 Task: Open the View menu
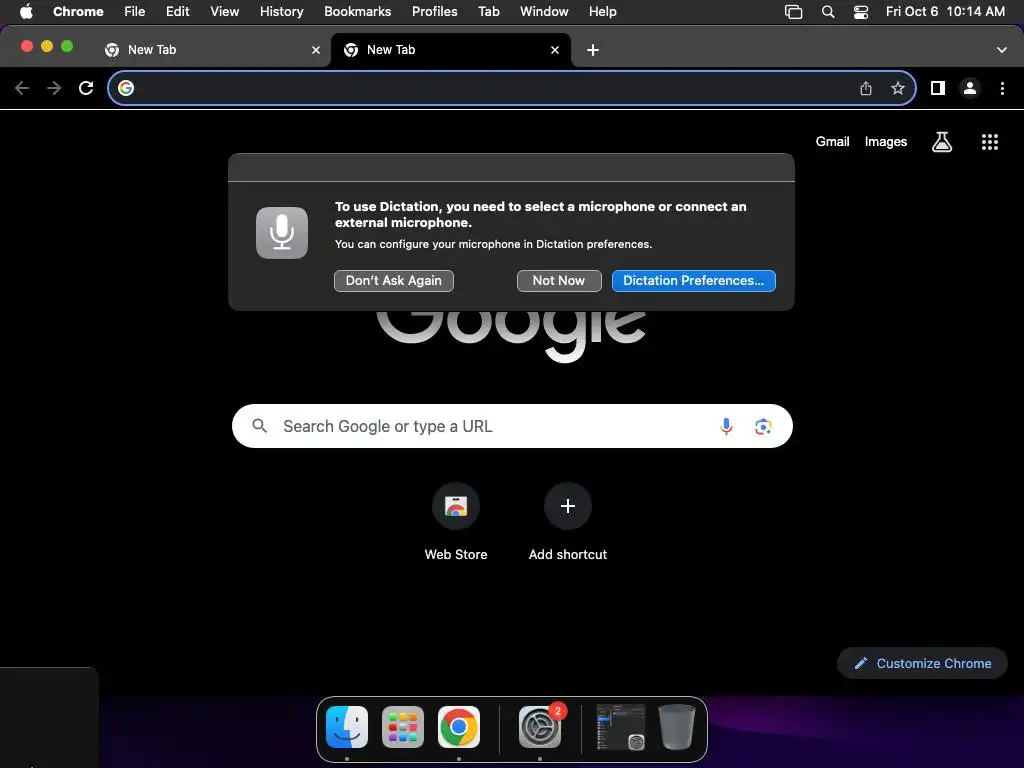pyautogui.click(x=225, y=12)
